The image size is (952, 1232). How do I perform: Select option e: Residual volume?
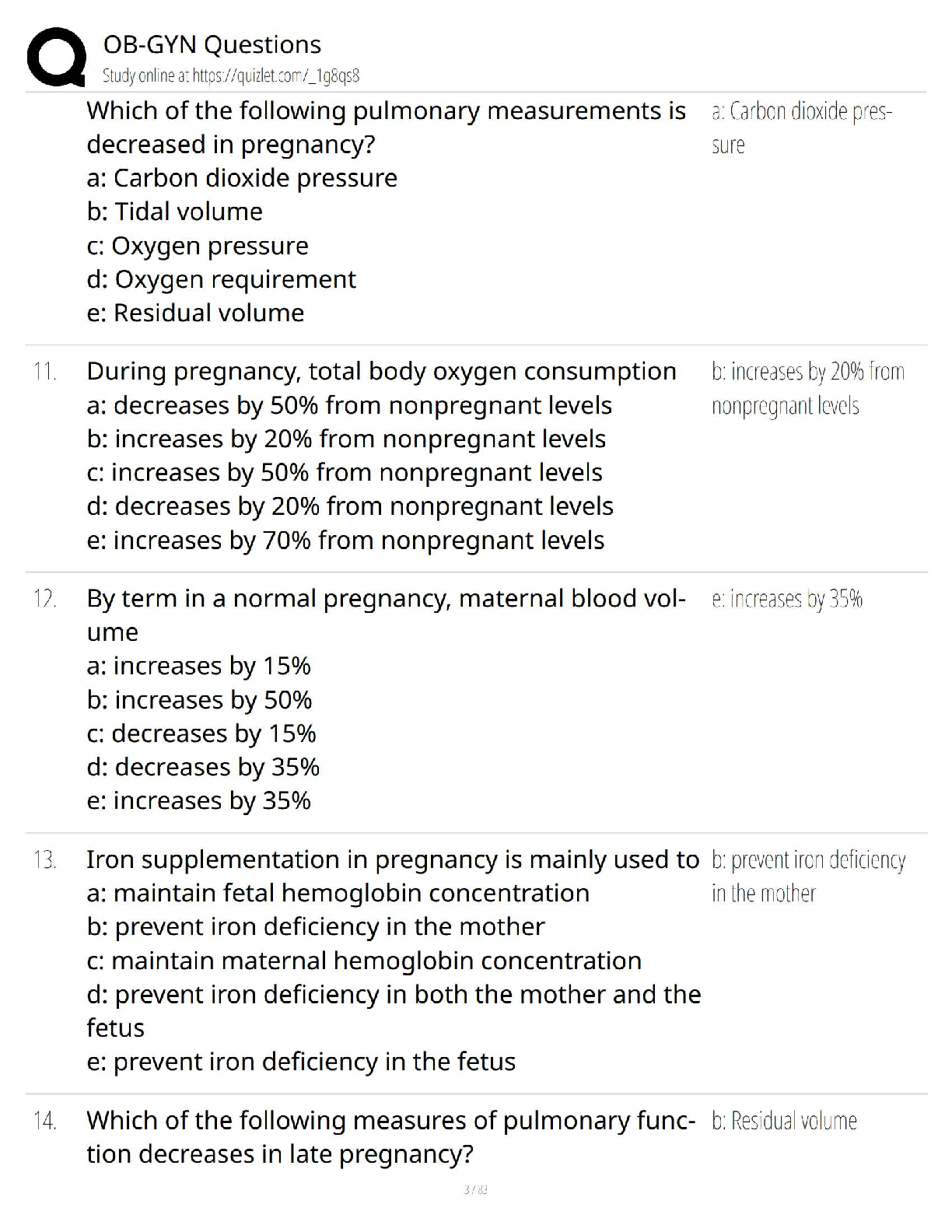195,313
